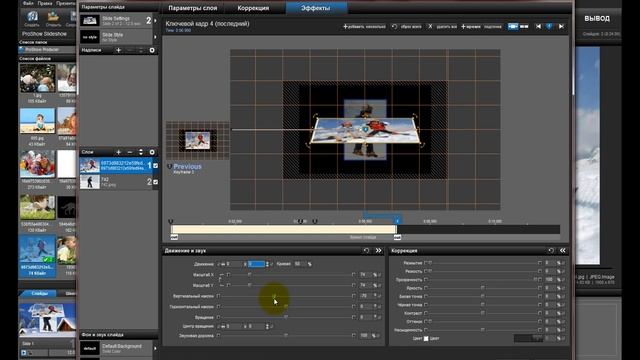Toggle visibility checkbox of layer 2 (742)
This screenshot has width=640, height=360.
click(x=156, y=182)
